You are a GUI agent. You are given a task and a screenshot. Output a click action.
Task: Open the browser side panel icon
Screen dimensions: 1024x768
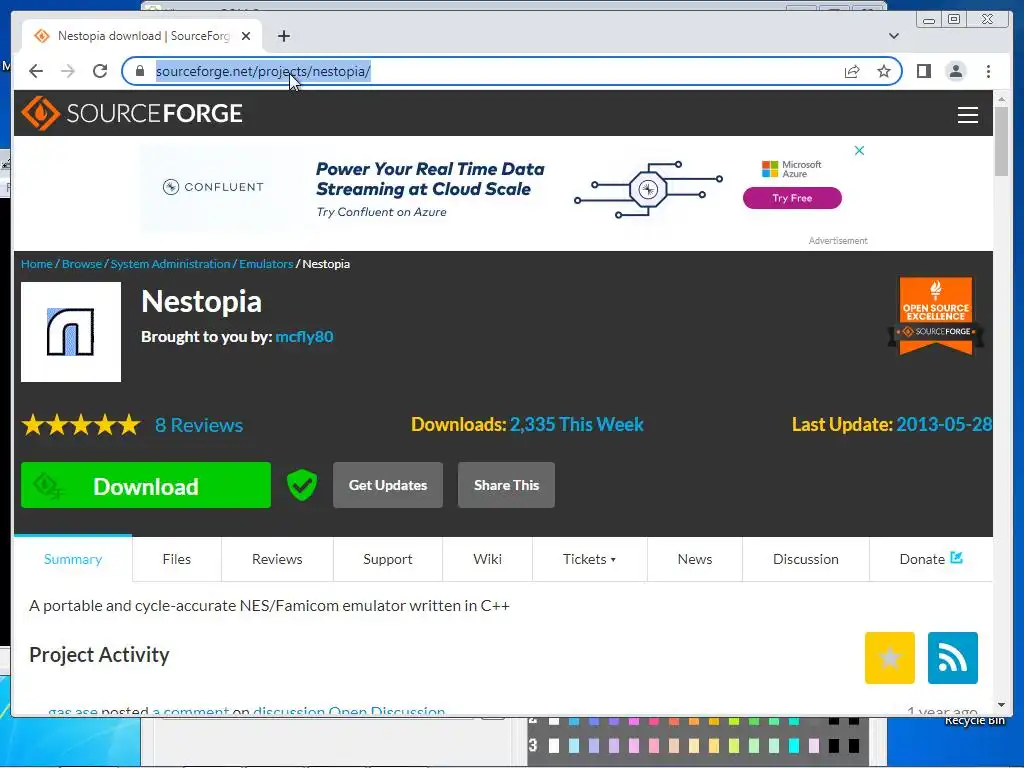click(923, 71)
